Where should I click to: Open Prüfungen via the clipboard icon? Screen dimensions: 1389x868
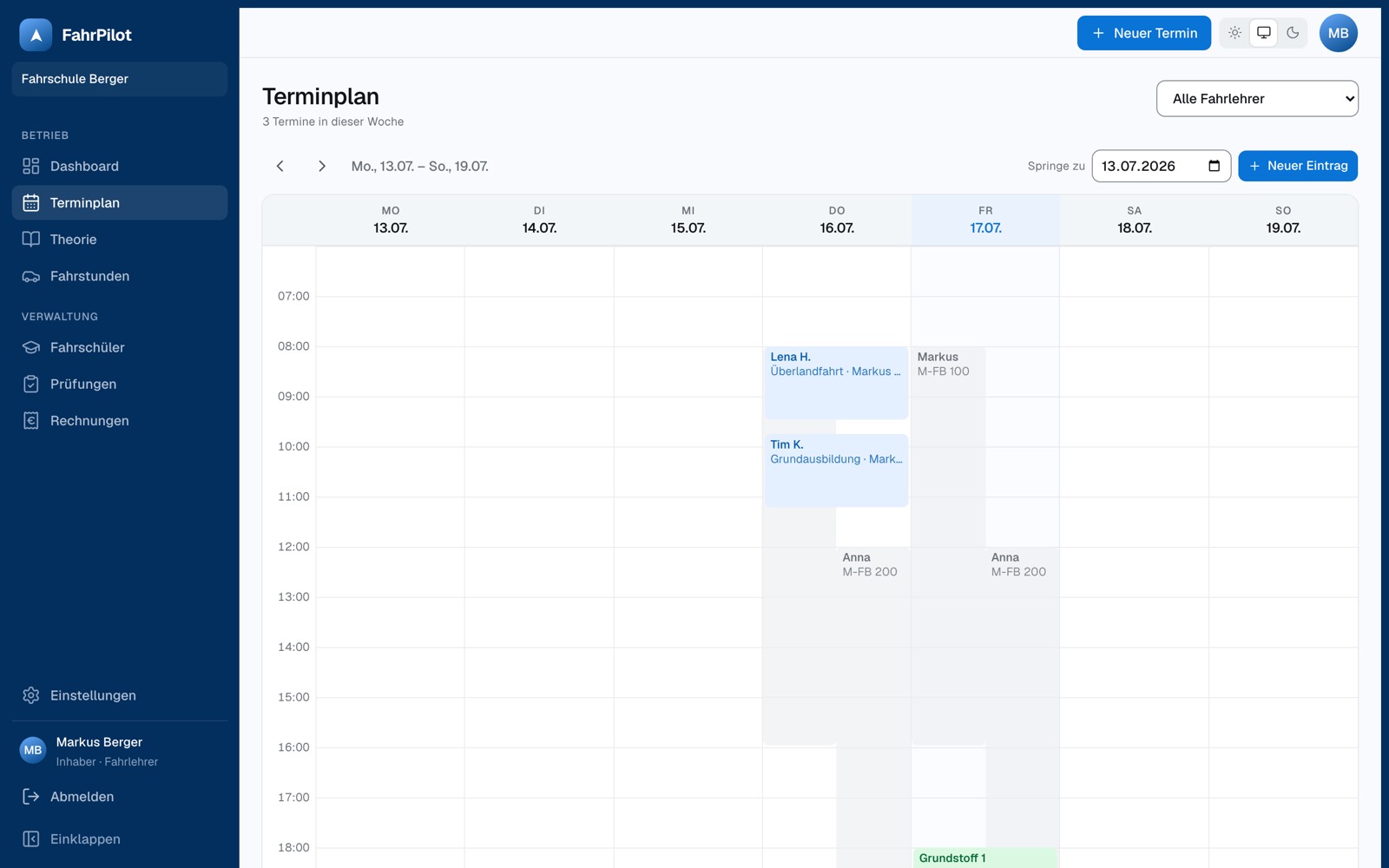click(x=31, y=384)
